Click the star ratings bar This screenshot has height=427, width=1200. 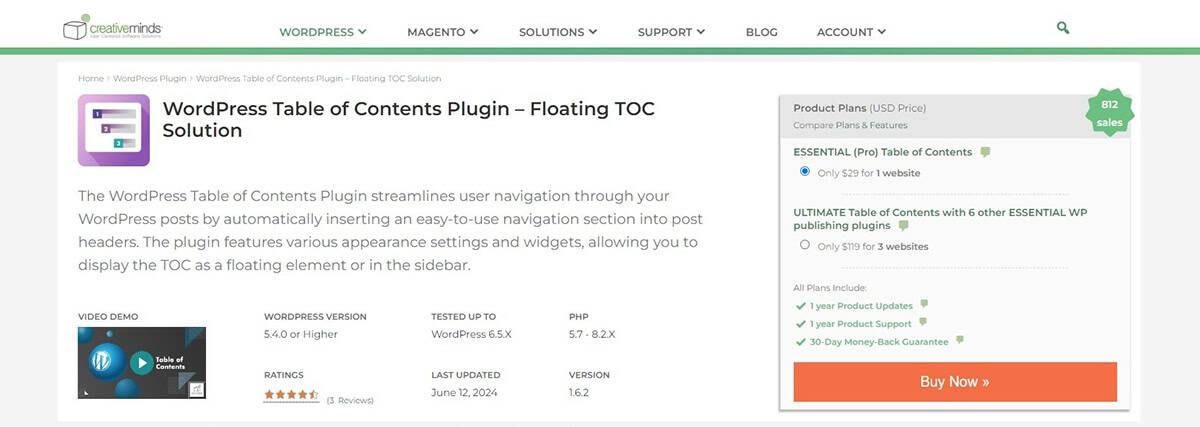[x=291, y=395]
